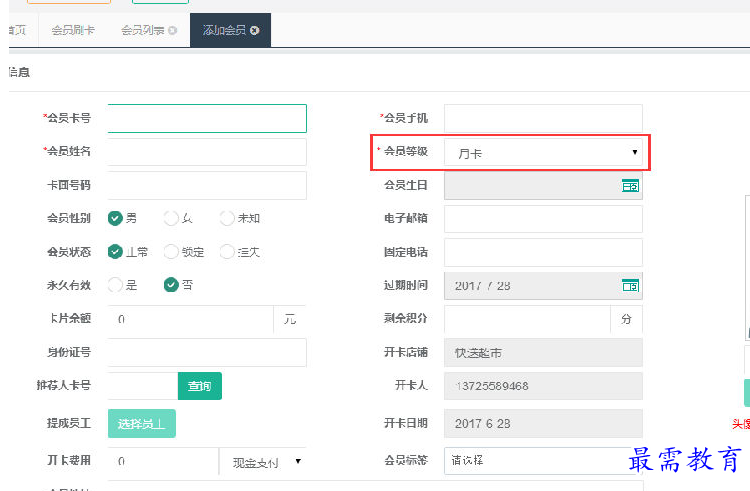Click the 卡片余额 amount field
Image resolution: width=750 pixels, height=491 pixels.
pyautogui.click(x=191, y=319)
